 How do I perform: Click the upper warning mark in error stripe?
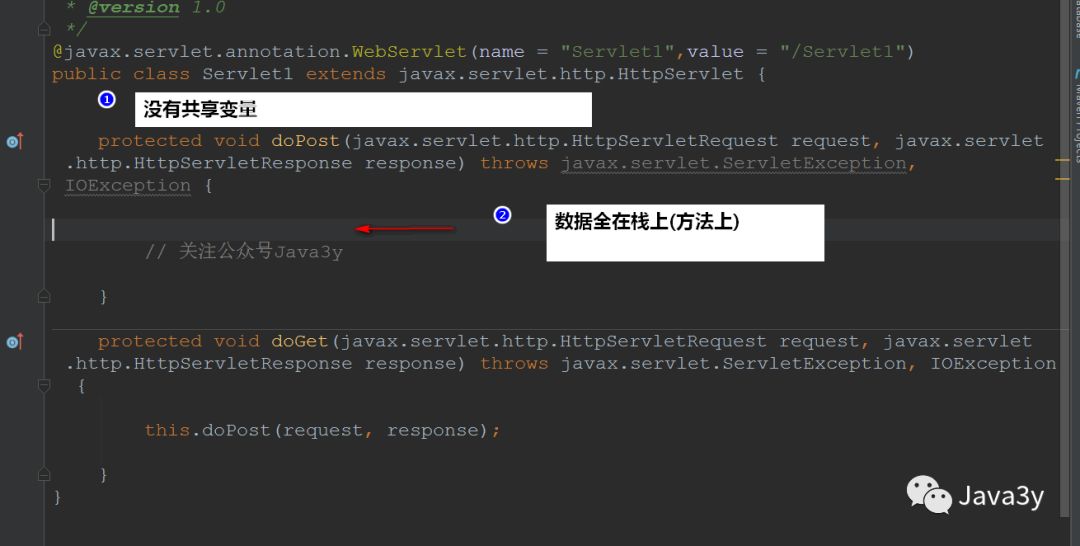(x=1062, y=160)
